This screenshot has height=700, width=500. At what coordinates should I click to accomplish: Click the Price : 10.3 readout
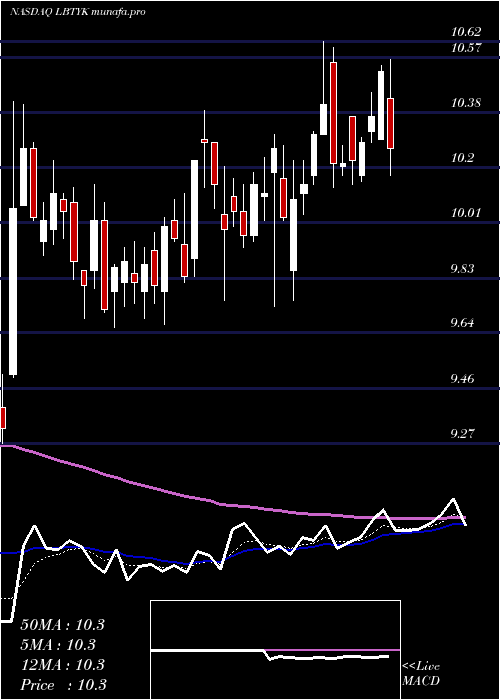pos(63,685)
